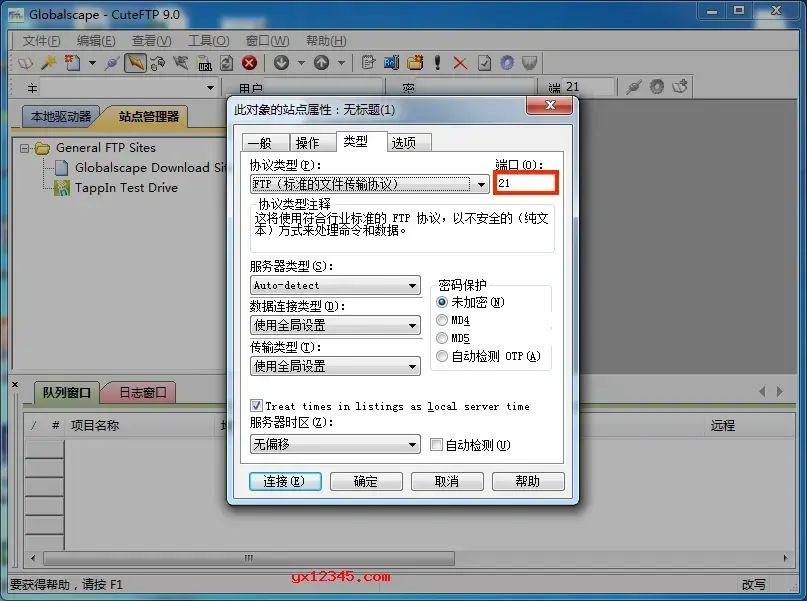Viewport: 807px width, 601px height.
Task: Open the 服务器类型 Auto-detect dropdown
Action: point(335,285)
